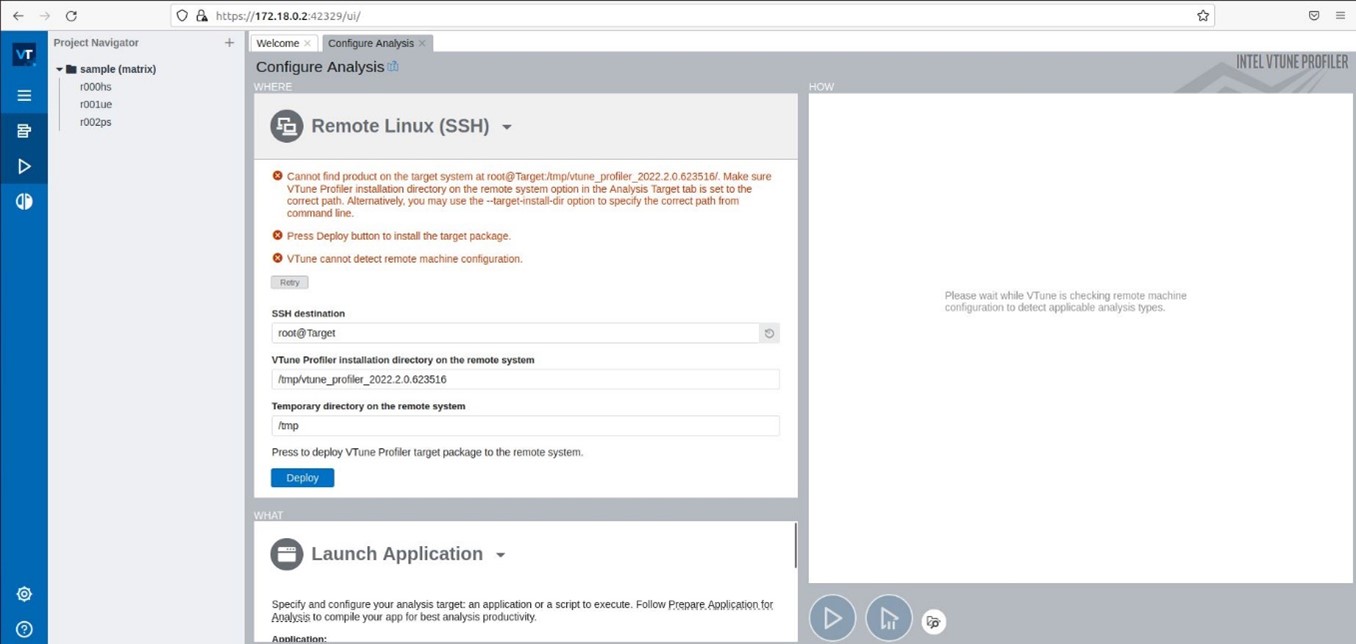The width and height of the screenshot is (1356, 644).
Task: Open the compare results sidebar icon
Action: coord(24,201)
